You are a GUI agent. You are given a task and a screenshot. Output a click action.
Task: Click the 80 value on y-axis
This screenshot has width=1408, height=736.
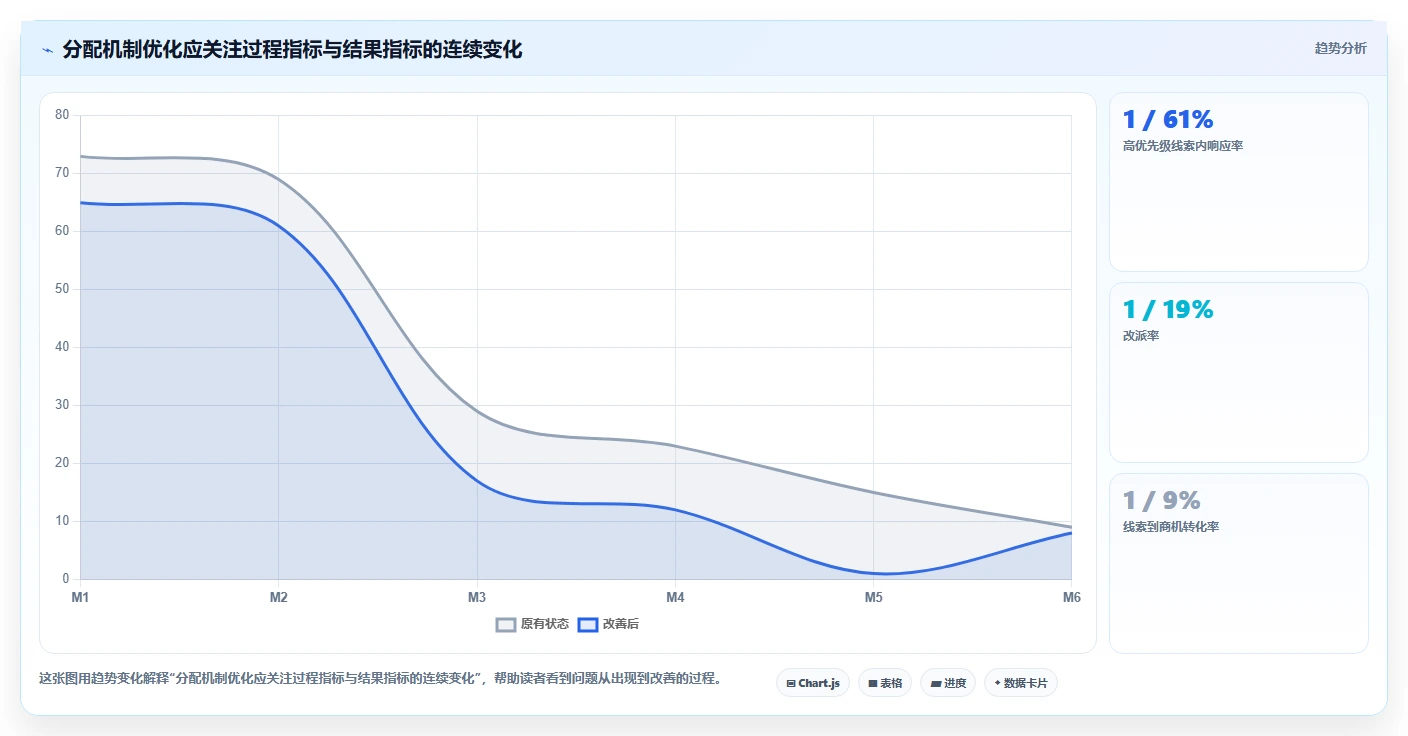coord(62,115)
